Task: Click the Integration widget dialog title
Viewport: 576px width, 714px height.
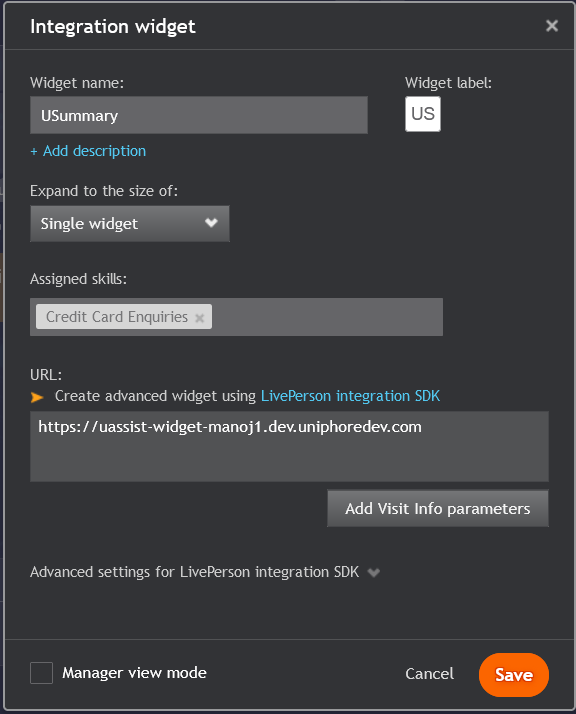Action: 113,26
